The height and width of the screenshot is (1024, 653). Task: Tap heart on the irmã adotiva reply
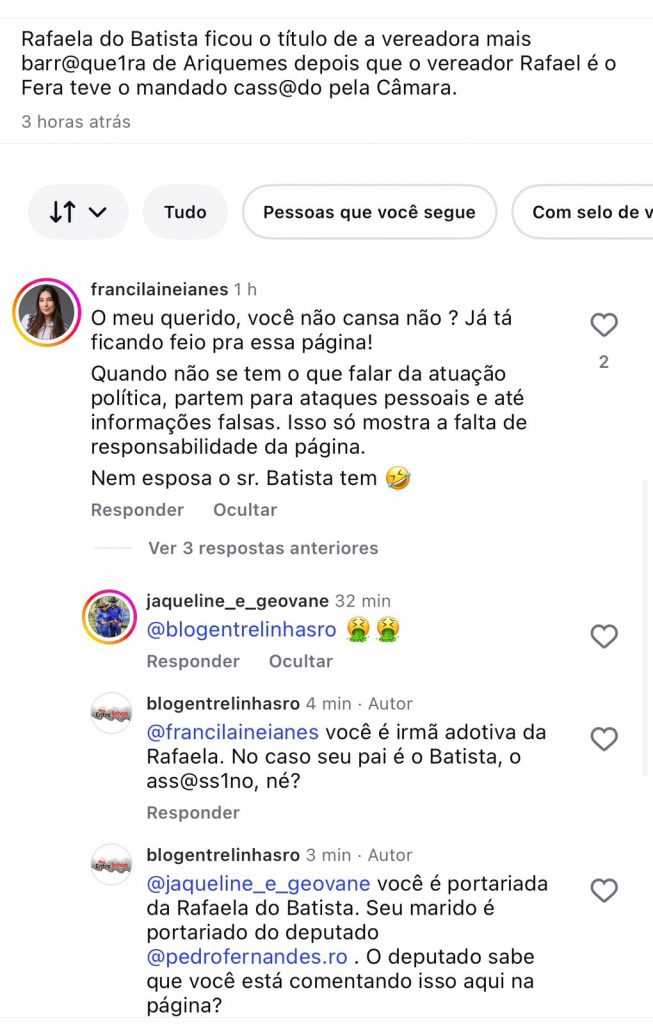(604, 739)
